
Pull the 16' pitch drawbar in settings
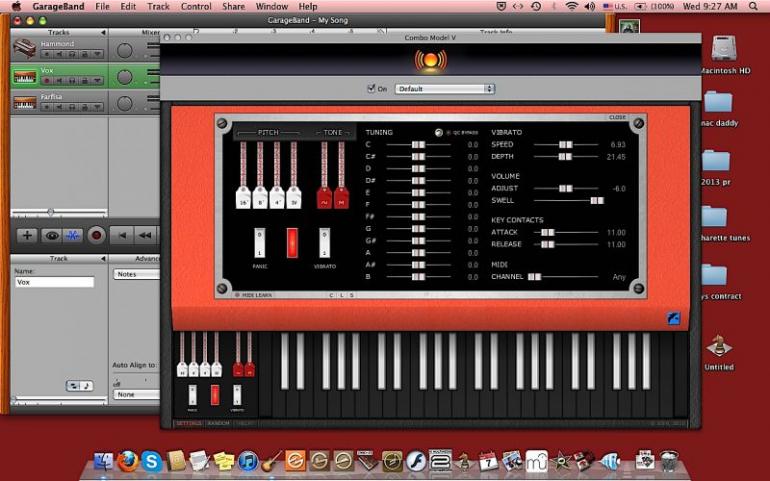pyautogui.click(x=243, y=198)
